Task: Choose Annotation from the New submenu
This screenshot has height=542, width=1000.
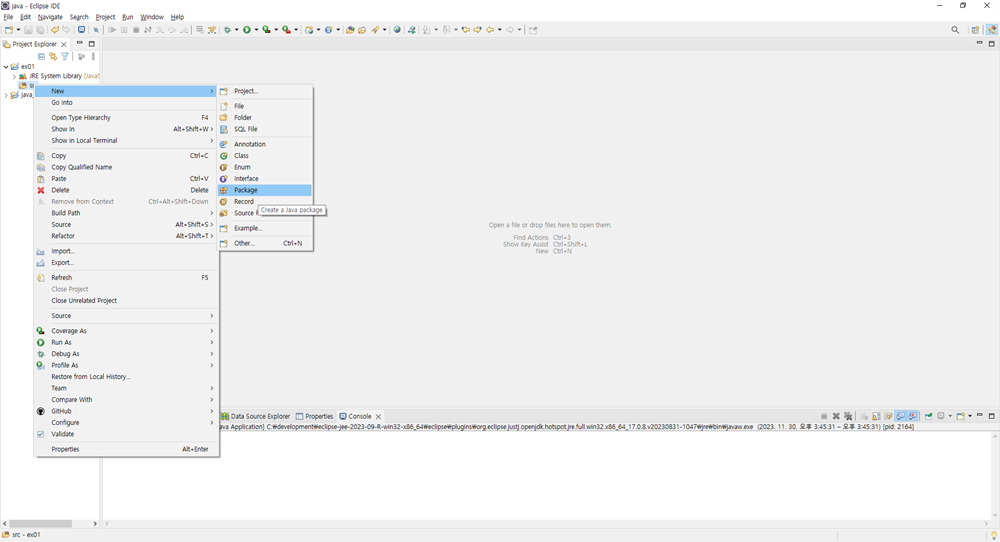Action: pyautogui.click(x=264, y=144)
